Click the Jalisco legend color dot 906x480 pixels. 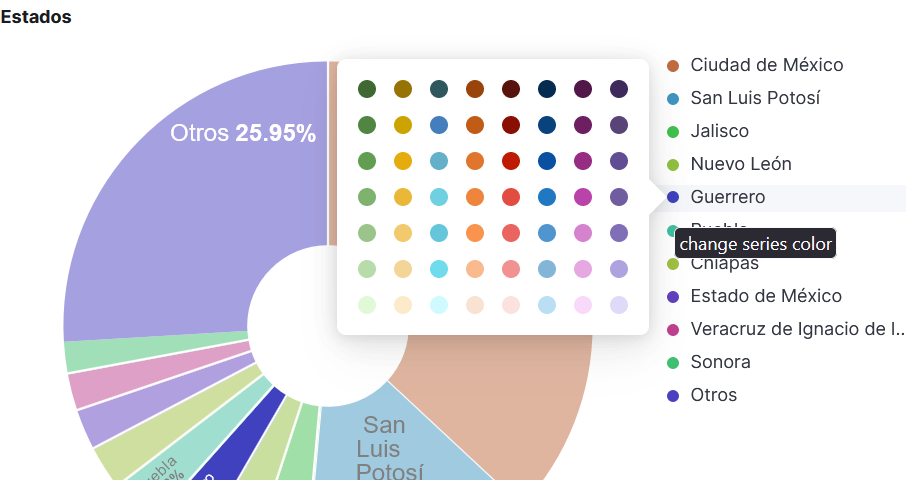pyautogui.click(x=673, y=131)
